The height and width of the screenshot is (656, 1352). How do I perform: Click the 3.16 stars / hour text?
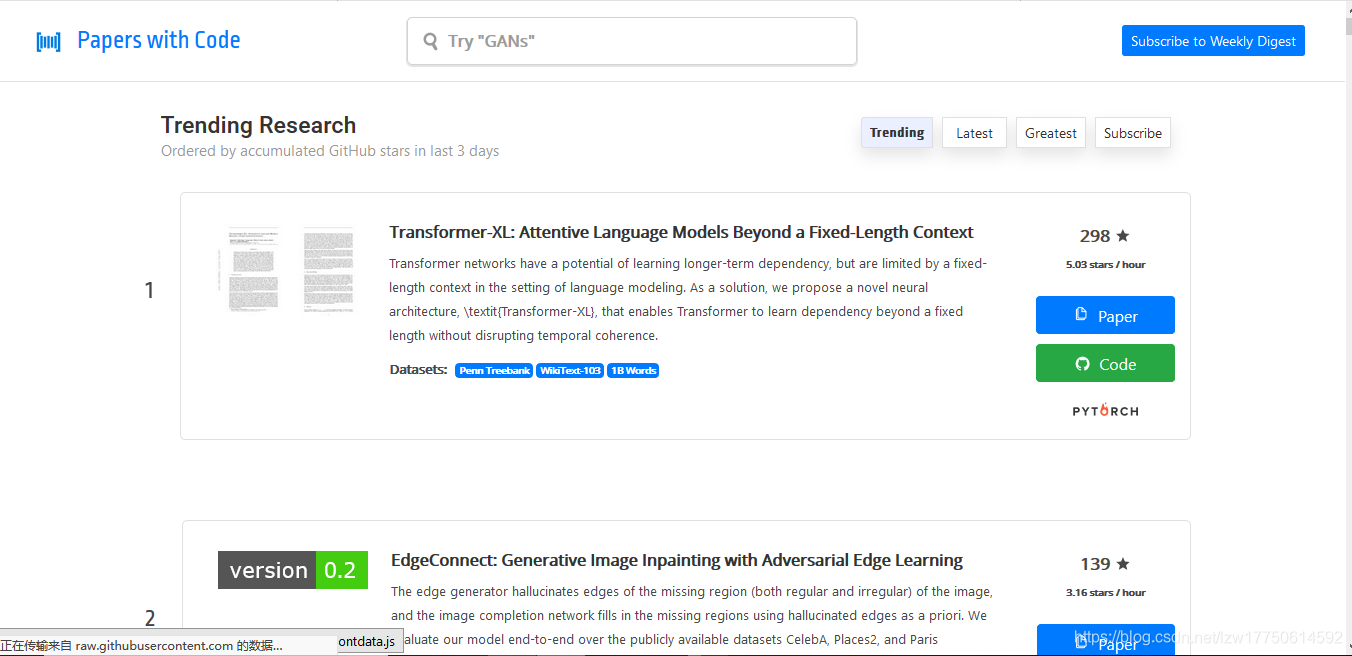[1105, 593]
